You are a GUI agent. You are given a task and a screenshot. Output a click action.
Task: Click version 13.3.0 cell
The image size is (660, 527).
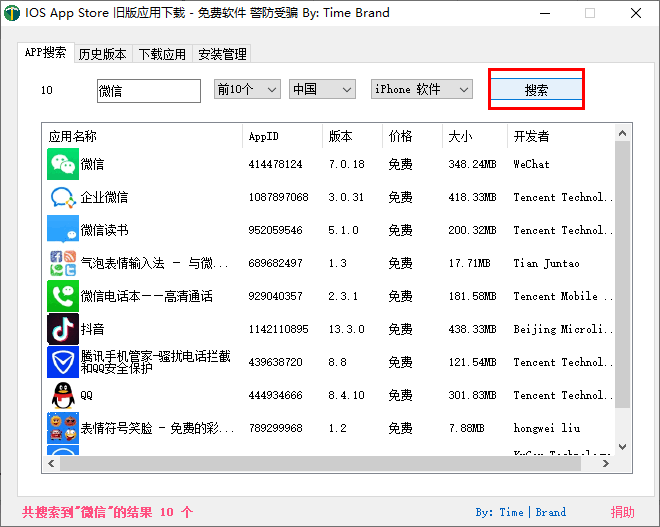(346, 329)
